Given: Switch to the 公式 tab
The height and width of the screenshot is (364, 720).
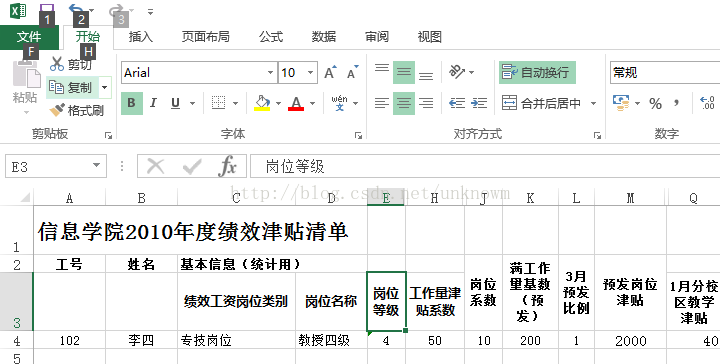Looking at the screenshot, I should (270, 37).
